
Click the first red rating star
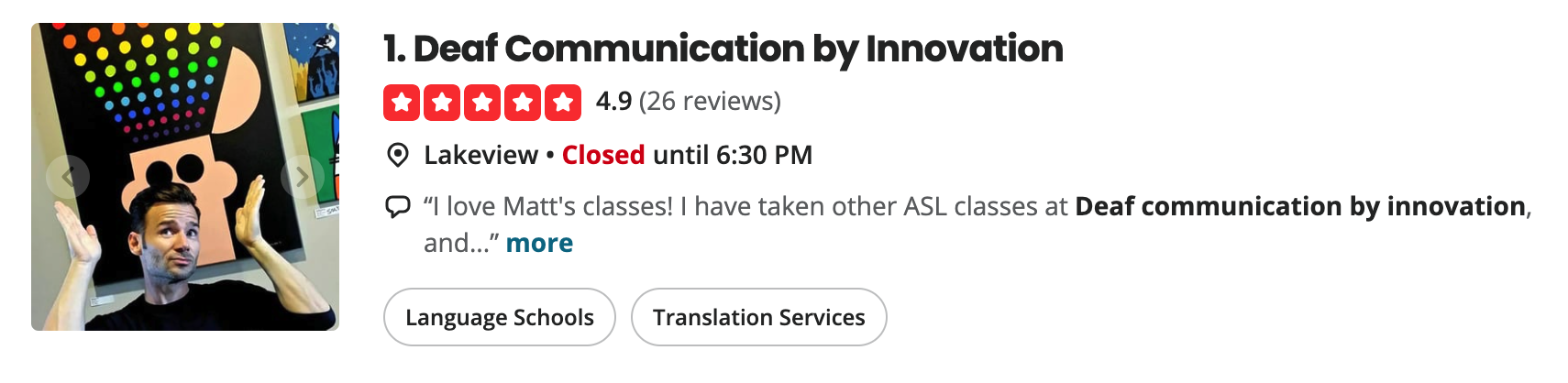[x=402, y=103]
